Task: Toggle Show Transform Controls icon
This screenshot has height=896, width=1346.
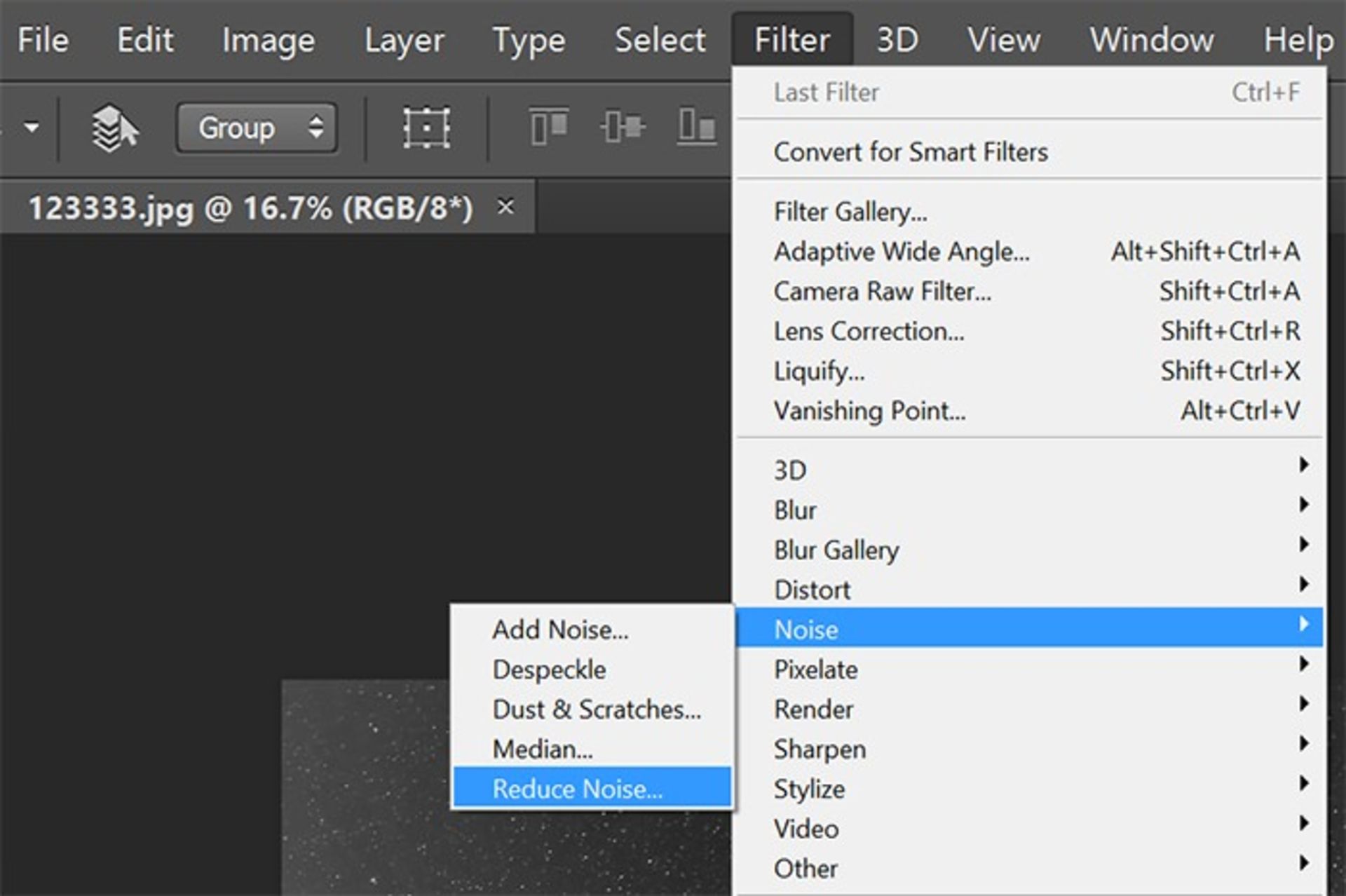Action: point(426,128)
